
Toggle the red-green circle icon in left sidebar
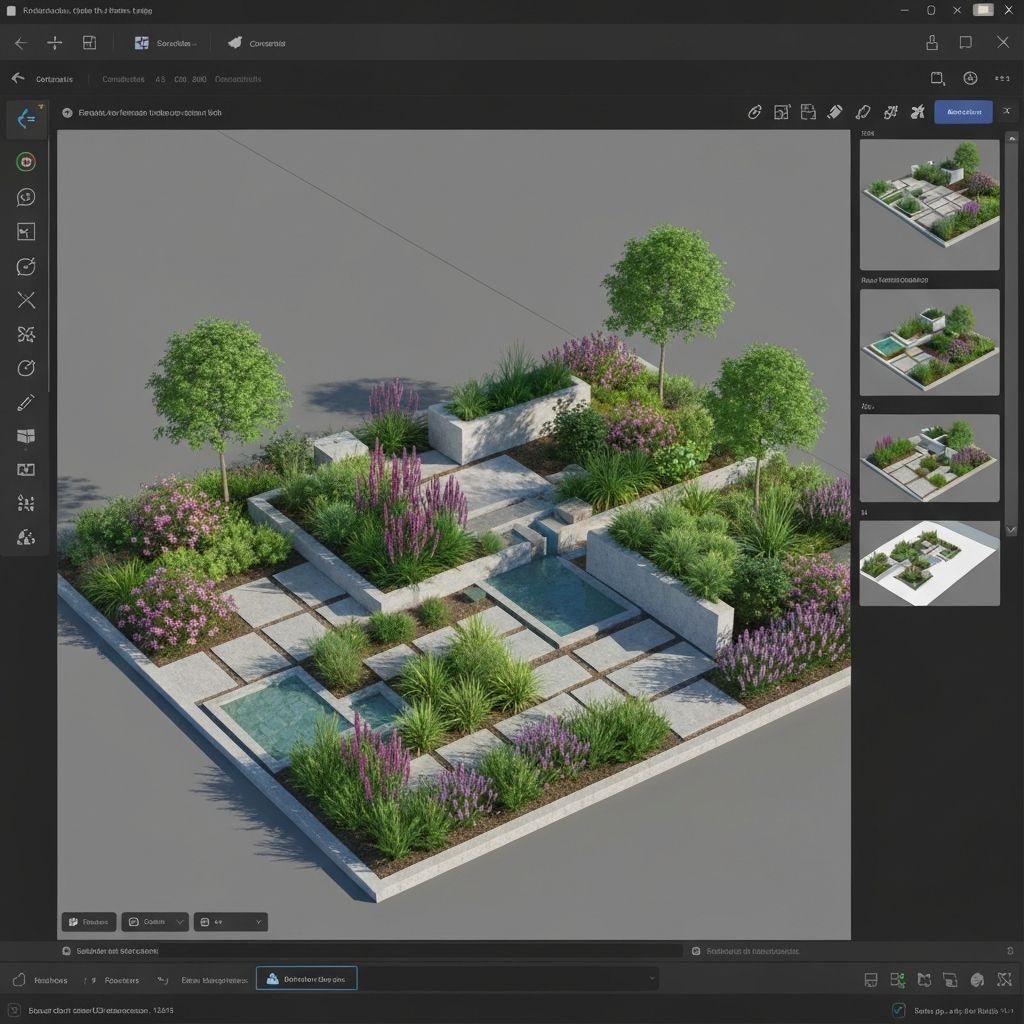click(x=26, y=162)
